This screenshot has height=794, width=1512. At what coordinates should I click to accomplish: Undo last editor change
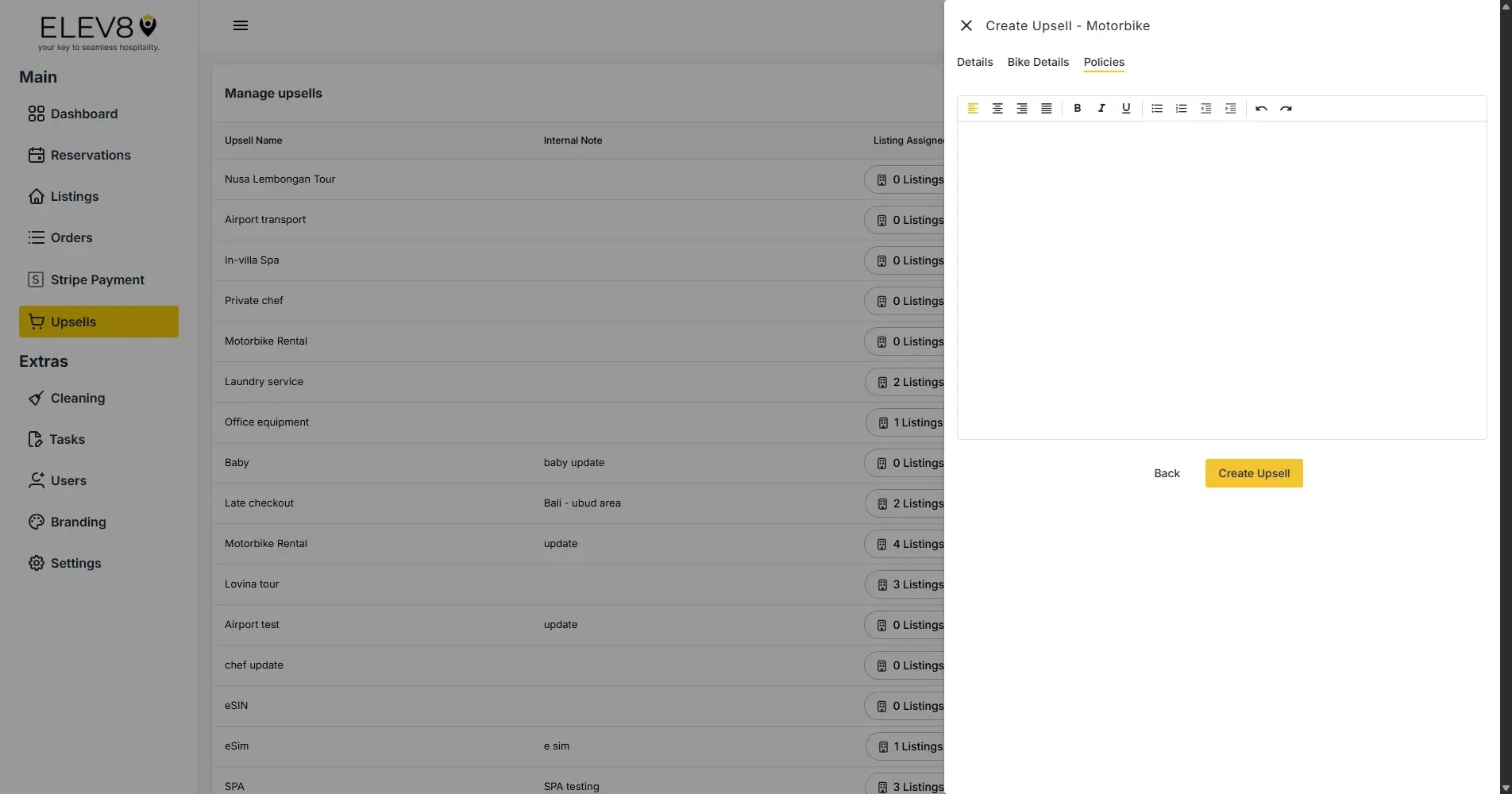tap(1261, 109)
